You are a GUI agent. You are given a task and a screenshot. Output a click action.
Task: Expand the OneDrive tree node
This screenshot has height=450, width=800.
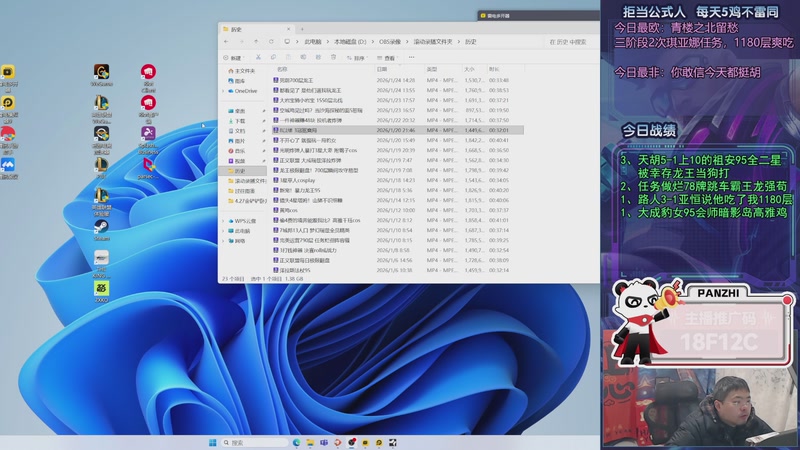(223, 91)
